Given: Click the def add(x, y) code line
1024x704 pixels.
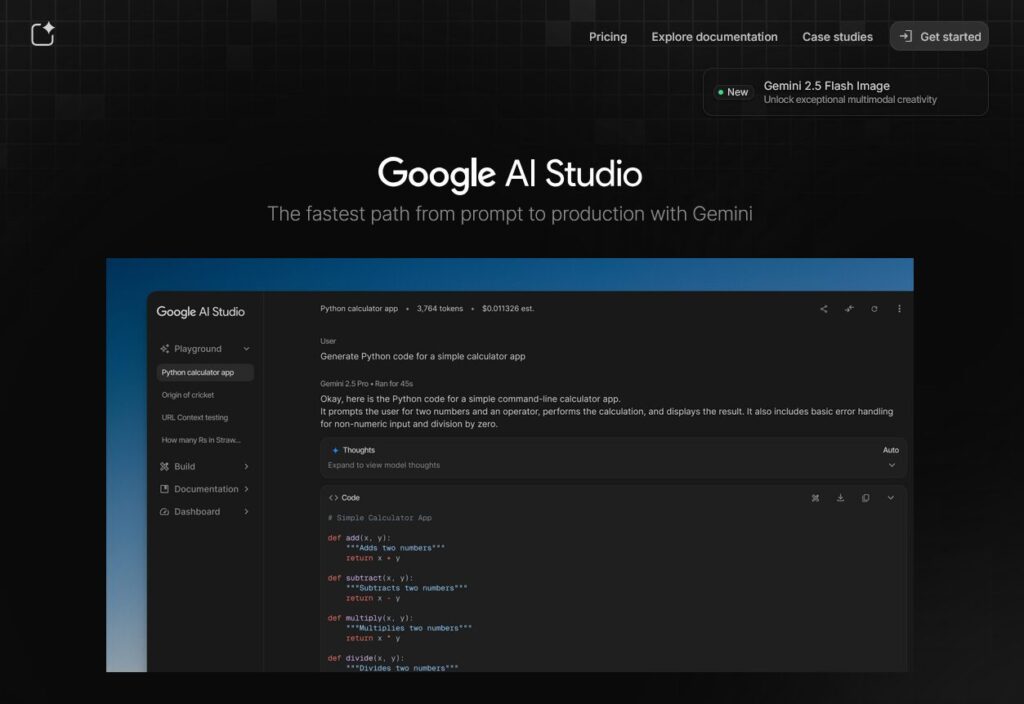Looking at the screenshot, I should pyautogui.click(x=359, y=538).
